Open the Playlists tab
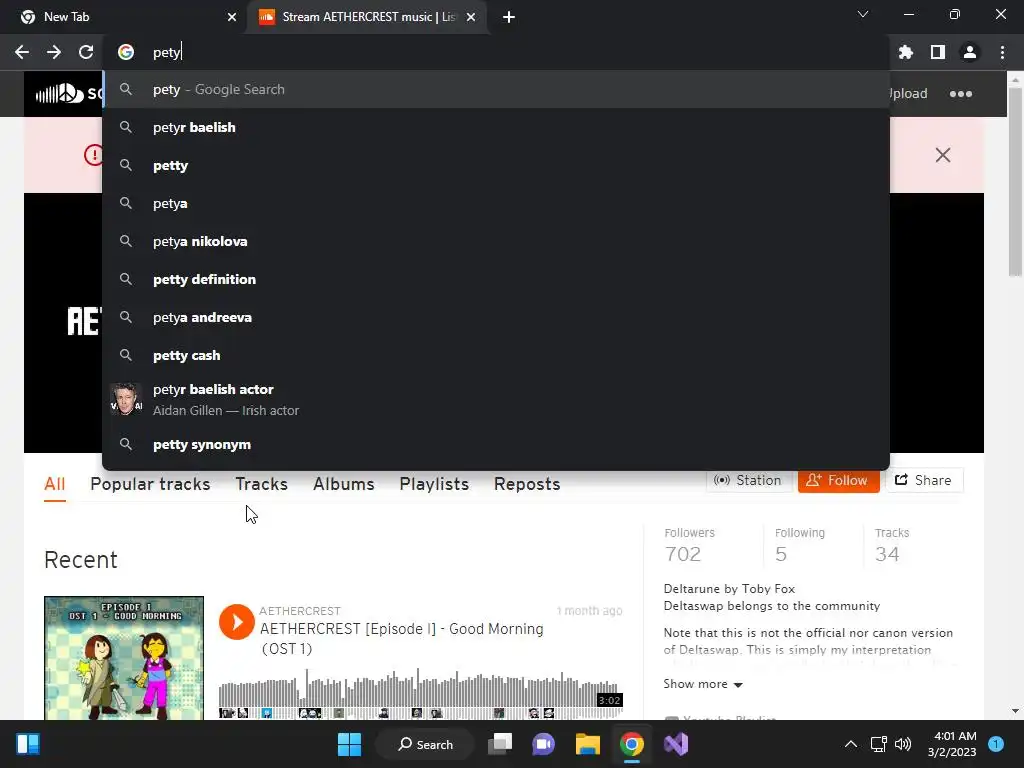 [x=434, y=485]
